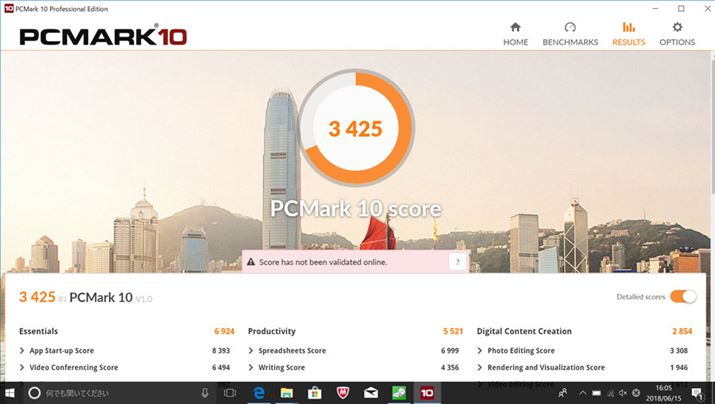Open File Explorer from taskbar
The height and width of the screenshot is (404, 715).
[x=286, y=393]
